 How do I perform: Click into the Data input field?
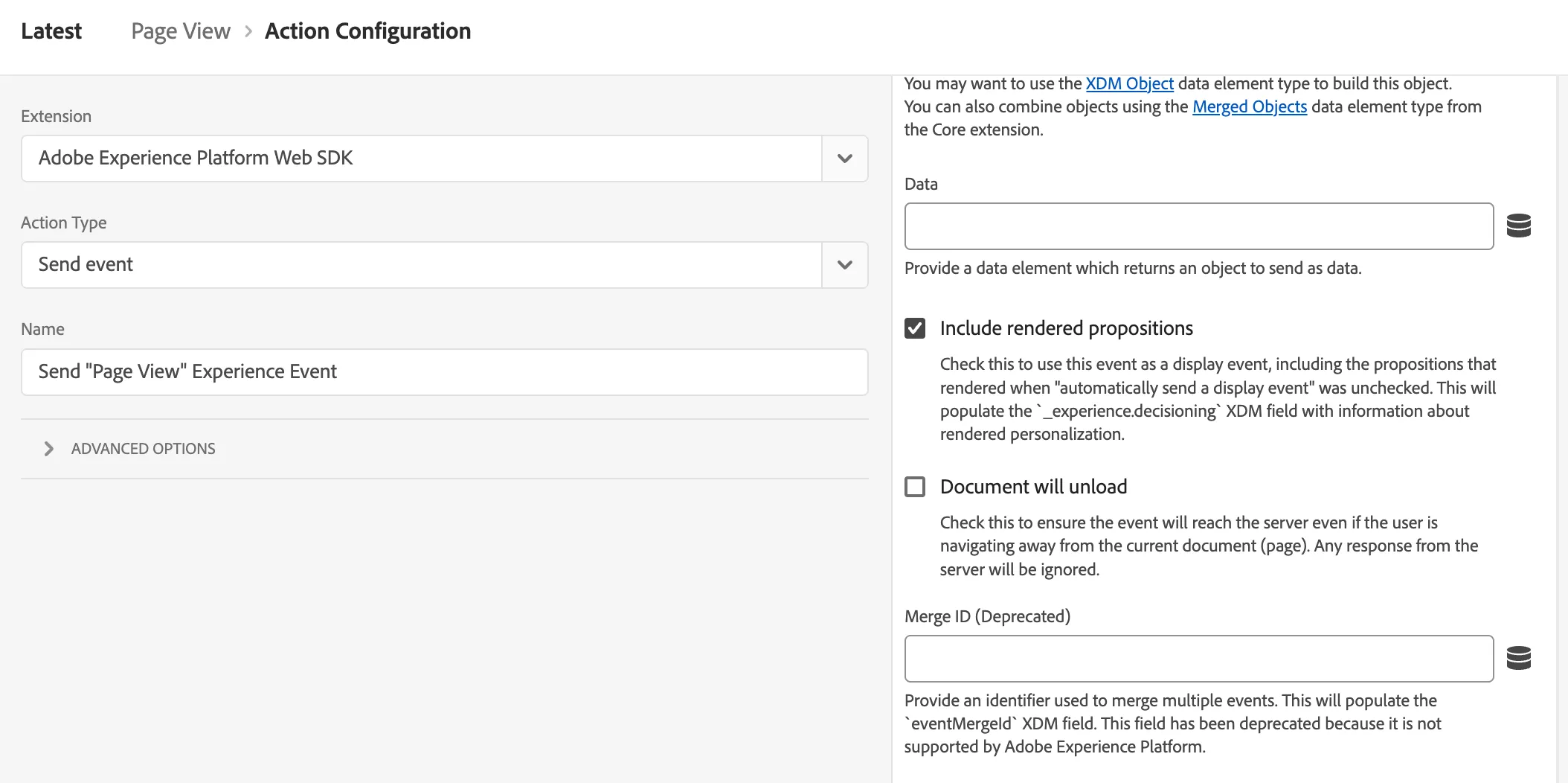click(1199, 226)
